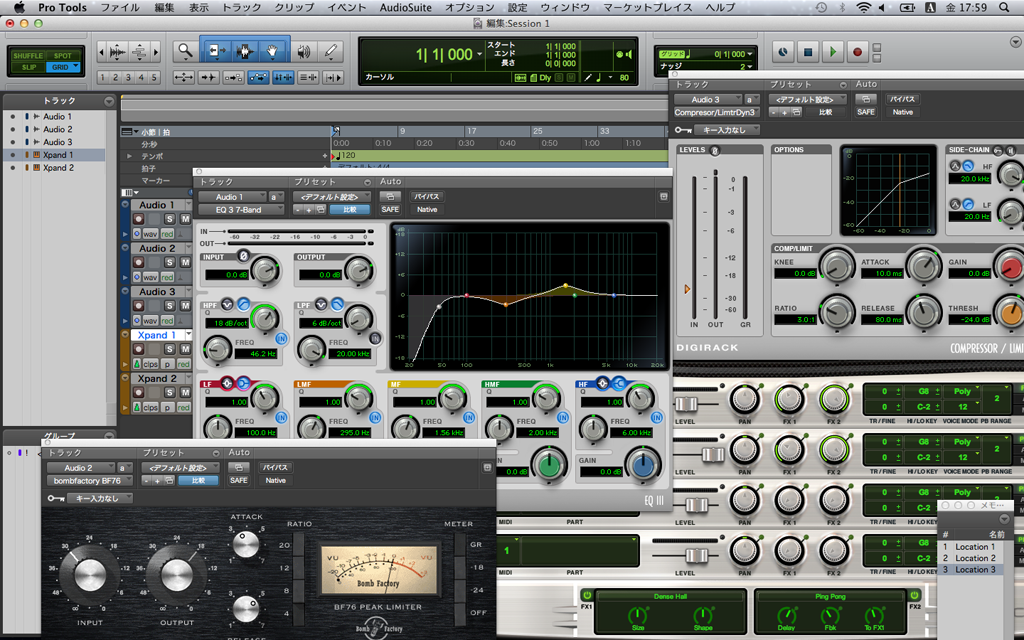The width and height of the screenshot is (1024, 640).
Task: Click the Online clock transport button
Action: click(783, 52)
